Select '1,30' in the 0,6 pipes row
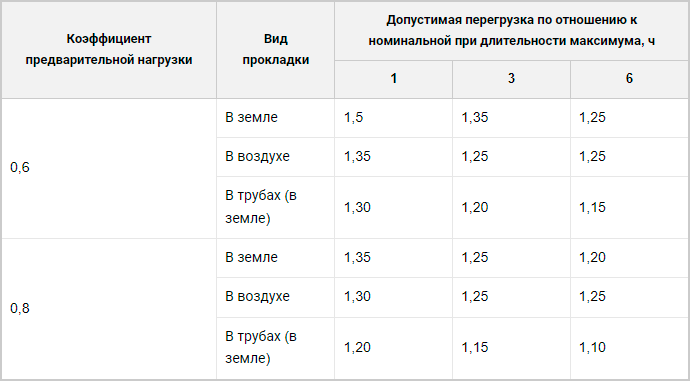 (x=393, y=207)
